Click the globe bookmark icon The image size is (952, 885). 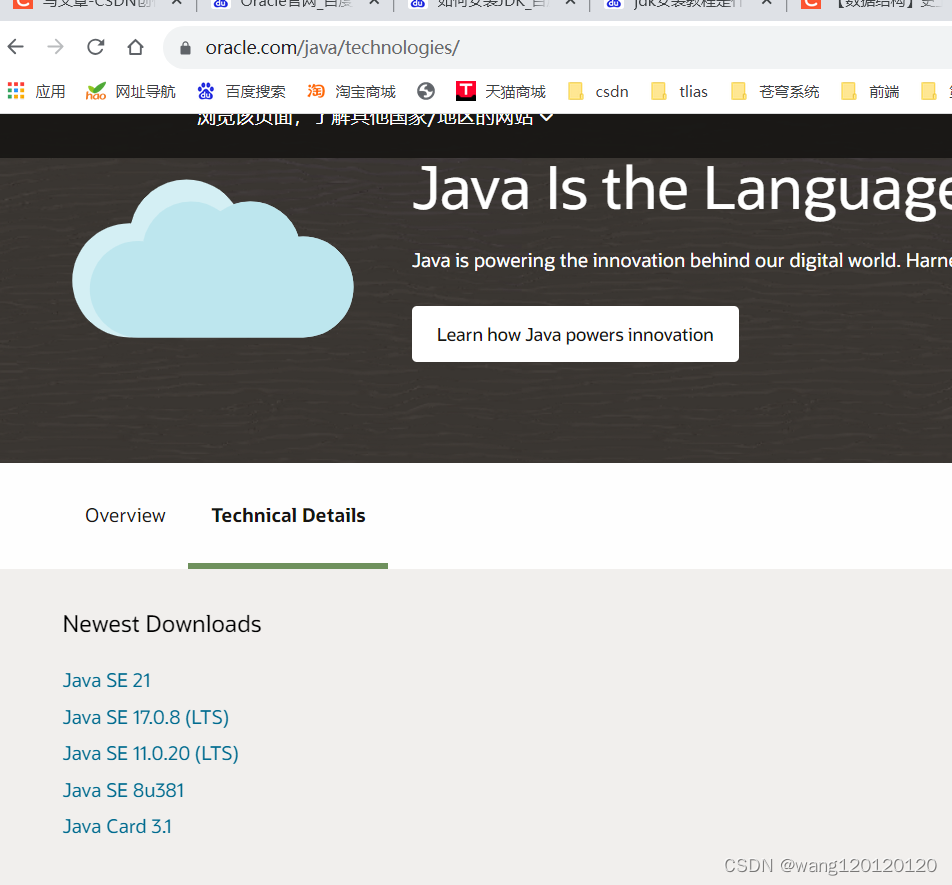(426, 92)
